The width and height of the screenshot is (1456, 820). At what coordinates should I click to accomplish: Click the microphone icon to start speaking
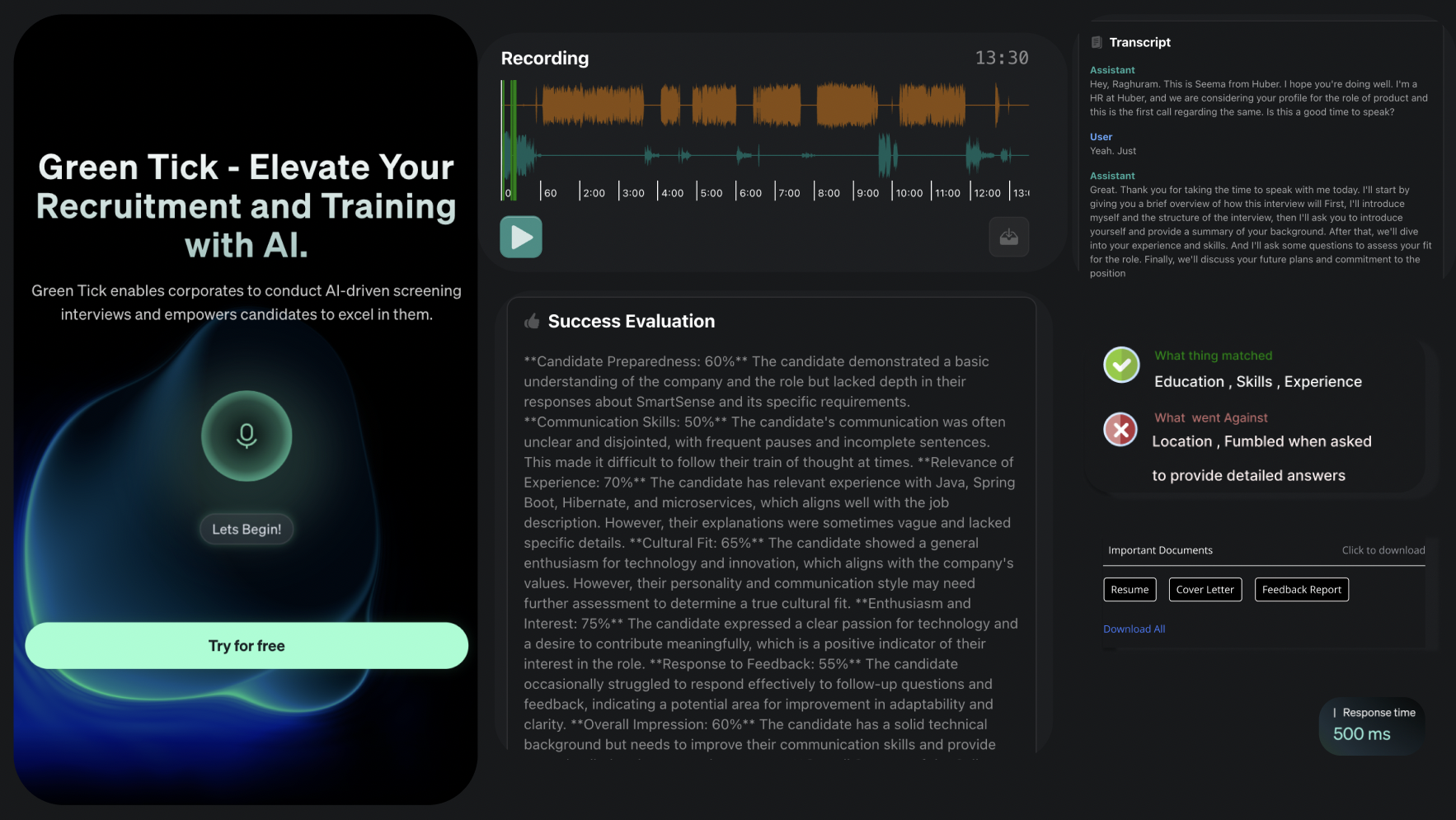point(247,436)
